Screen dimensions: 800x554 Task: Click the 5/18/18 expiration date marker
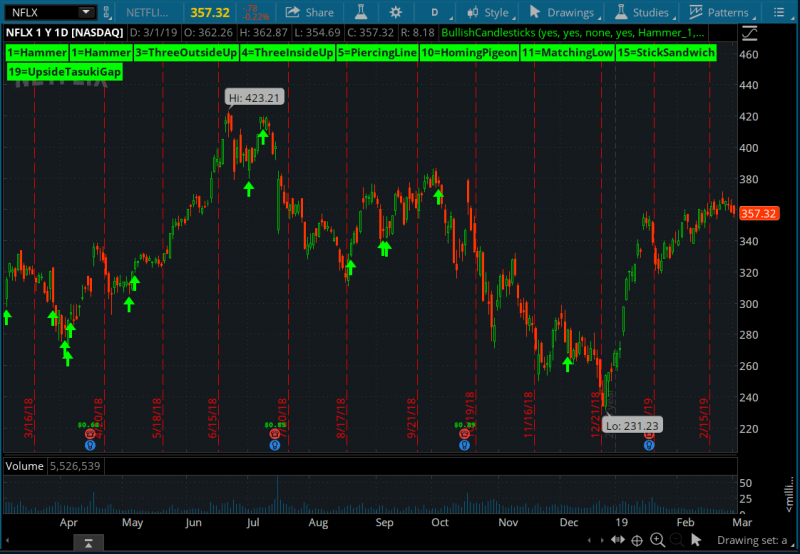coord(157,418)
